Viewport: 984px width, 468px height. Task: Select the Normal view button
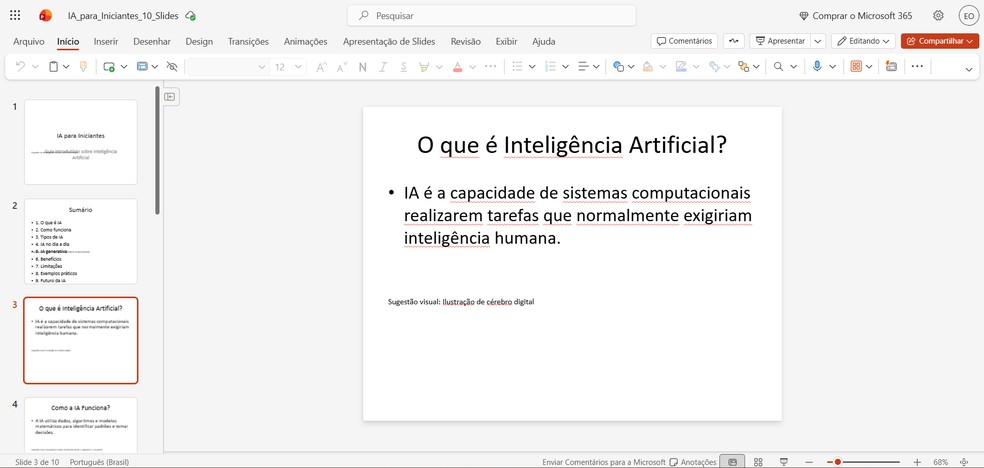pos(732,462)
